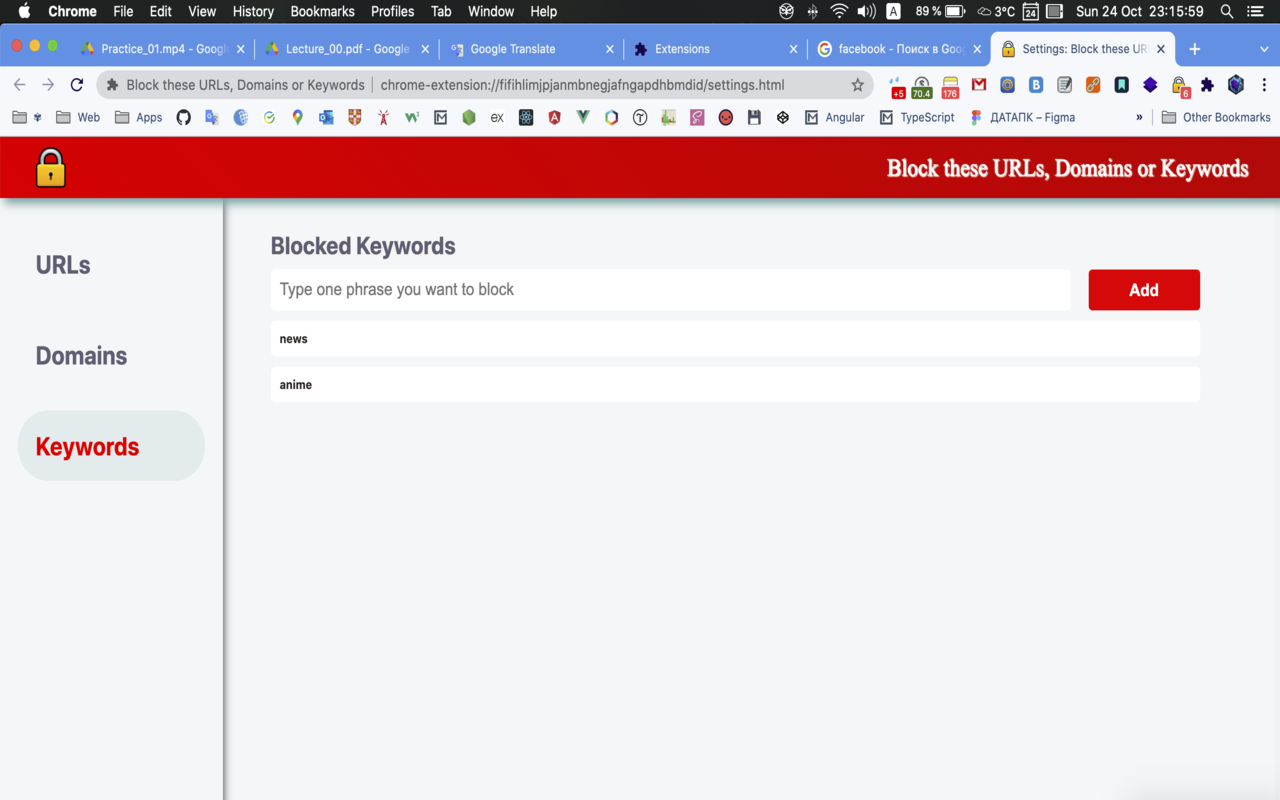Click the Add button
This screenshot has height=800, width=1280.
[x=1144, y=290]
